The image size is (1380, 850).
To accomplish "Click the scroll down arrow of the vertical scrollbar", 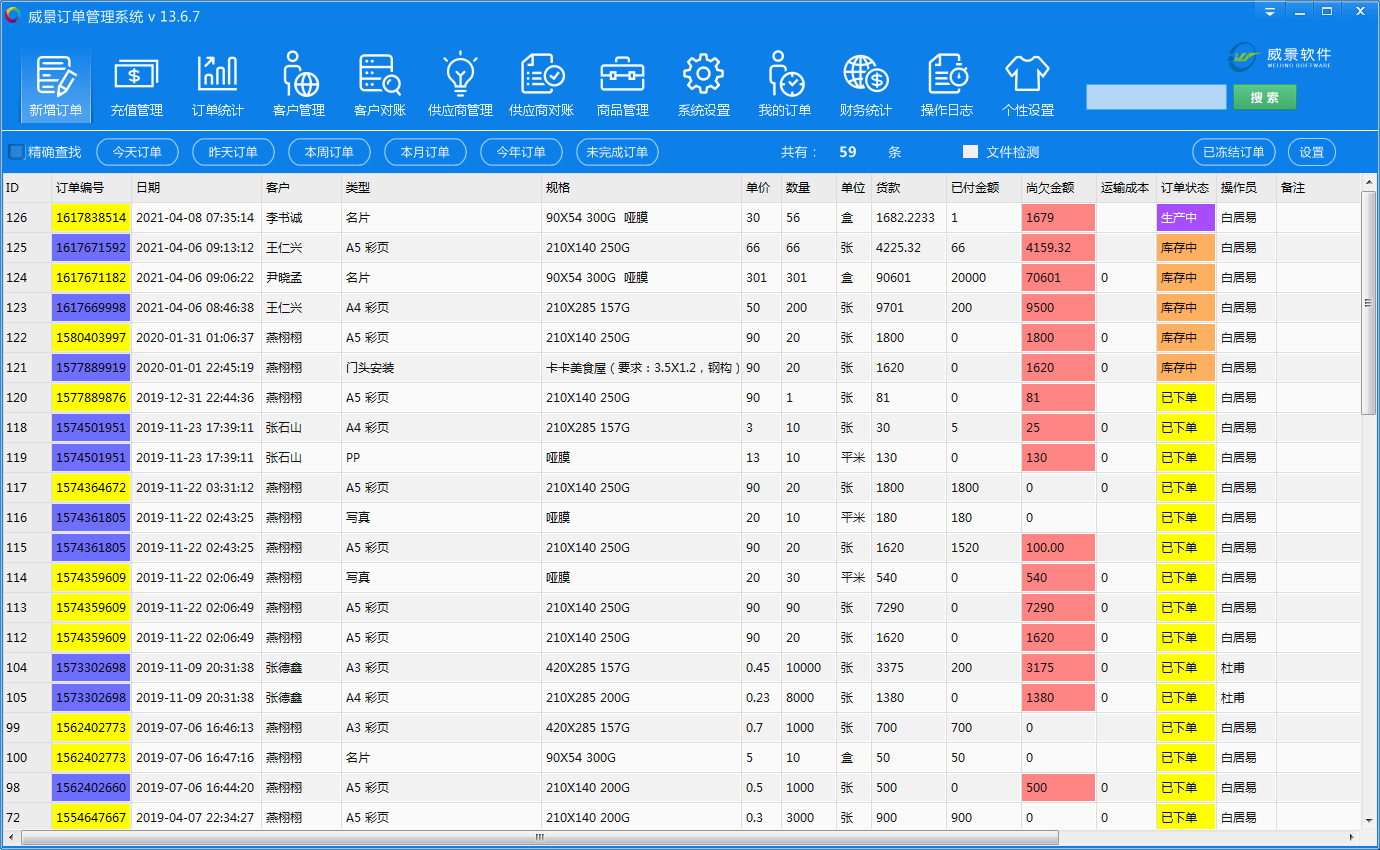I will [1369, 821].
